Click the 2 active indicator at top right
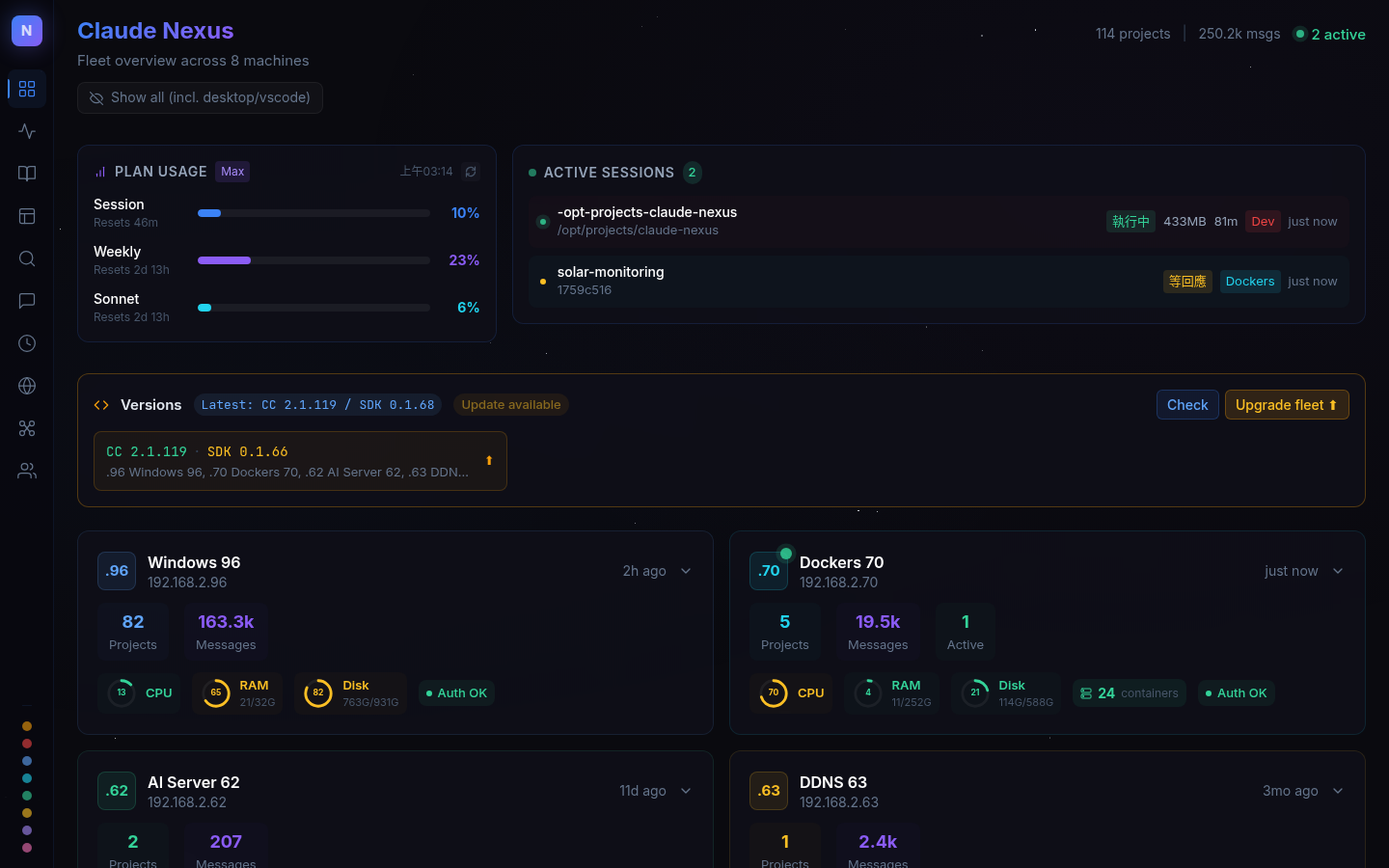 pyautogui.click(x=1330, y=34)
